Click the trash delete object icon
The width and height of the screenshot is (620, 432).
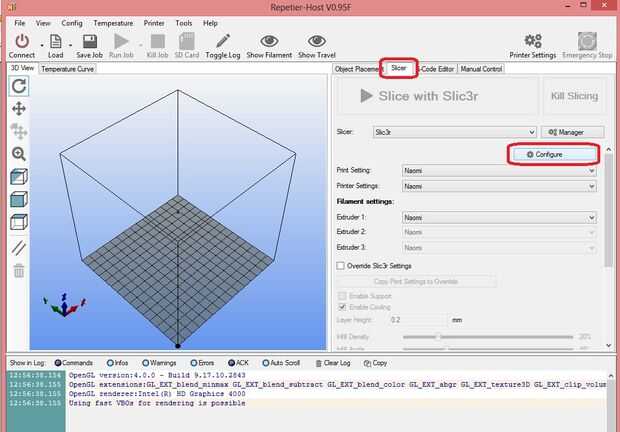[19, 271]
